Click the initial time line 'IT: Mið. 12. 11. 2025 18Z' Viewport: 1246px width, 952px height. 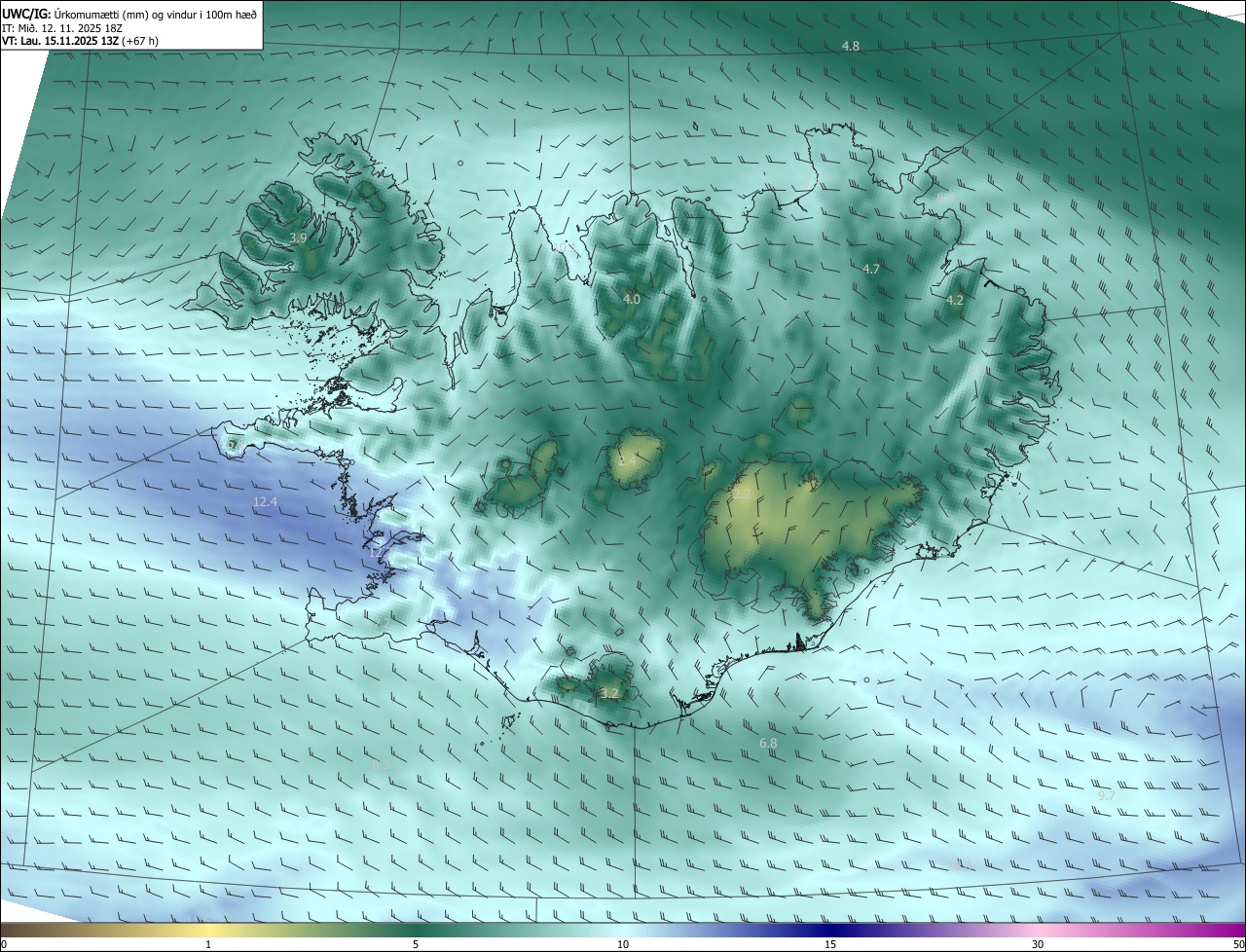62,28
